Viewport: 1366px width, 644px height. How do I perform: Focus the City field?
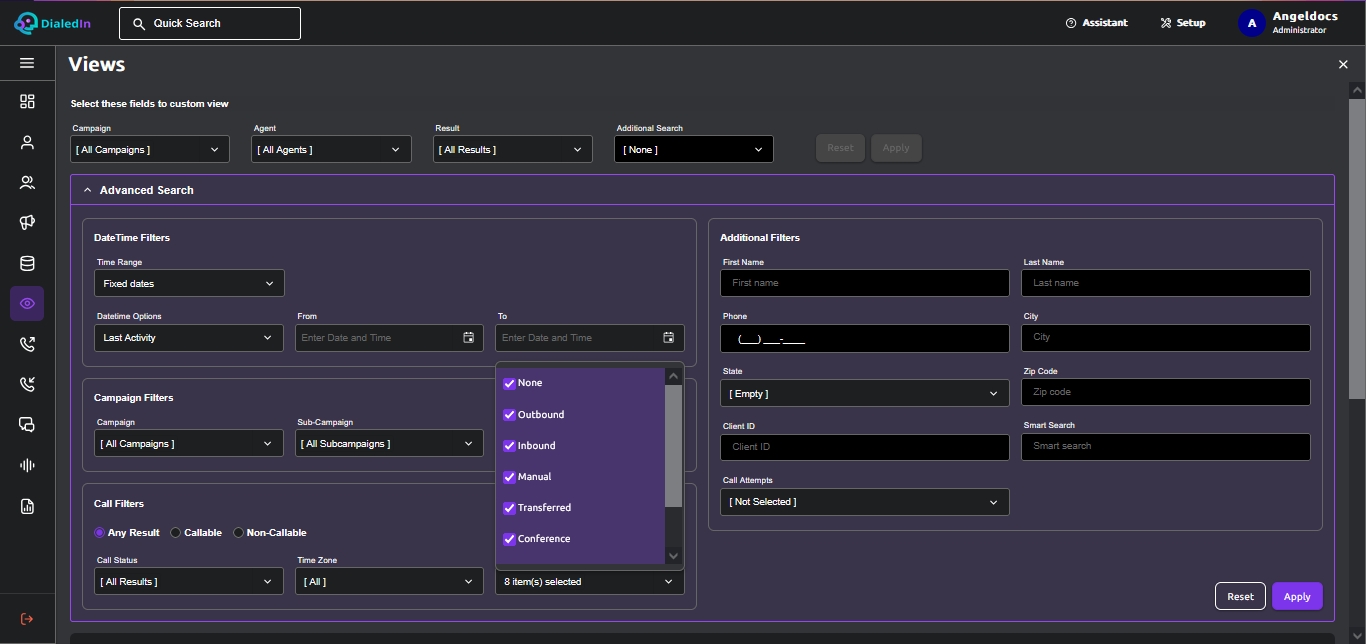point(1166,338)
